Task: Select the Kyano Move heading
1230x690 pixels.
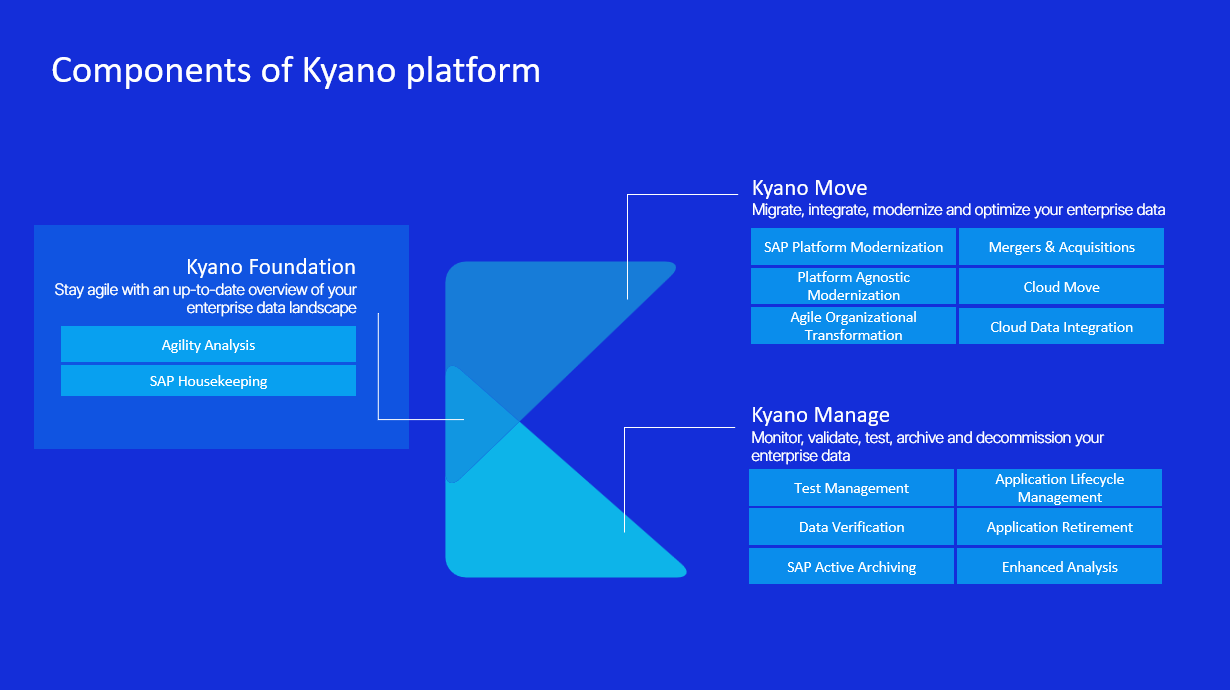Action: click(x=809, y=188)
